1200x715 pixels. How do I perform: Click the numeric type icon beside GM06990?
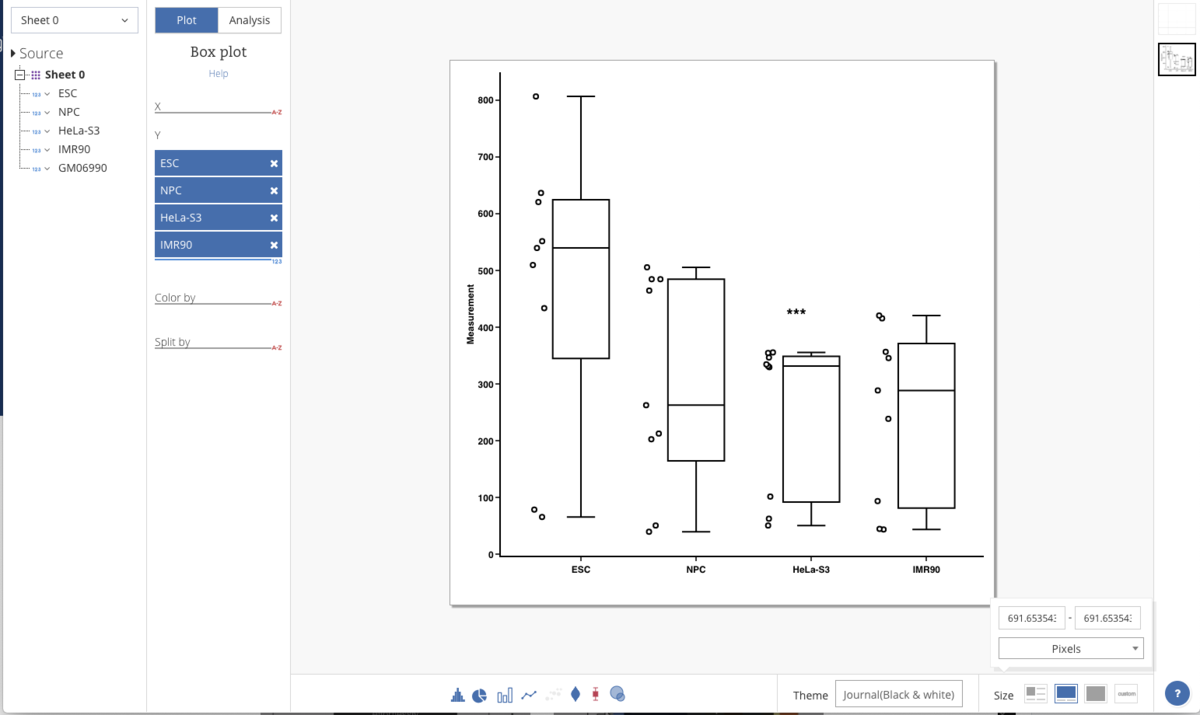coord(36,169)
